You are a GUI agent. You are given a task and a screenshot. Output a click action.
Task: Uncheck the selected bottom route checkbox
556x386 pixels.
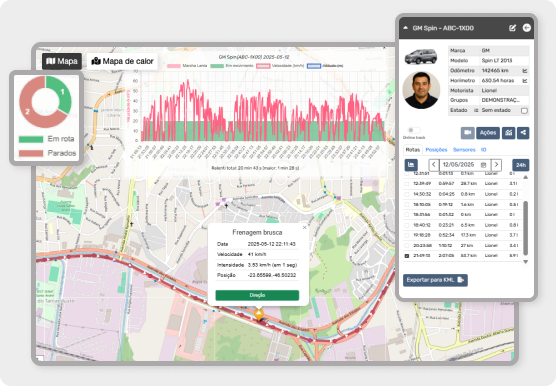coord(407,256)
